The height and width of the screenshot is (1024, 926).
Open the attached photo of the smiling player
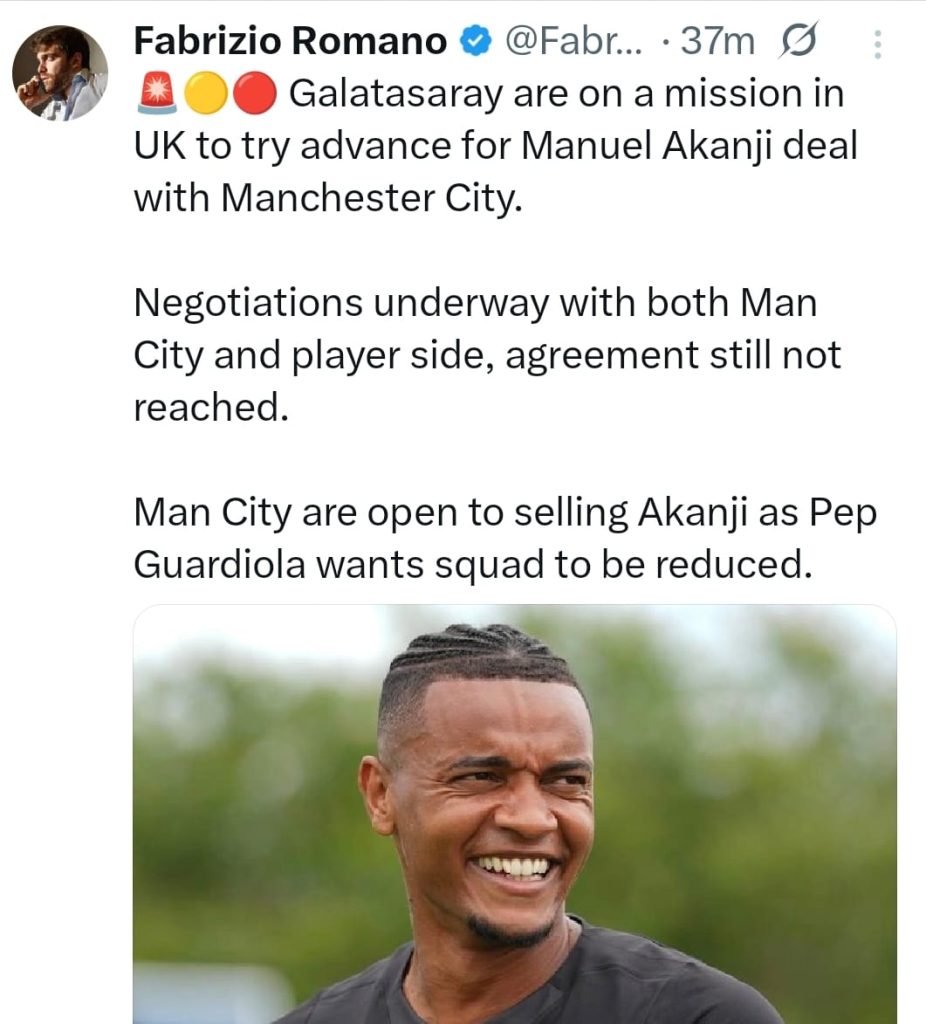(x=515, y=814)
